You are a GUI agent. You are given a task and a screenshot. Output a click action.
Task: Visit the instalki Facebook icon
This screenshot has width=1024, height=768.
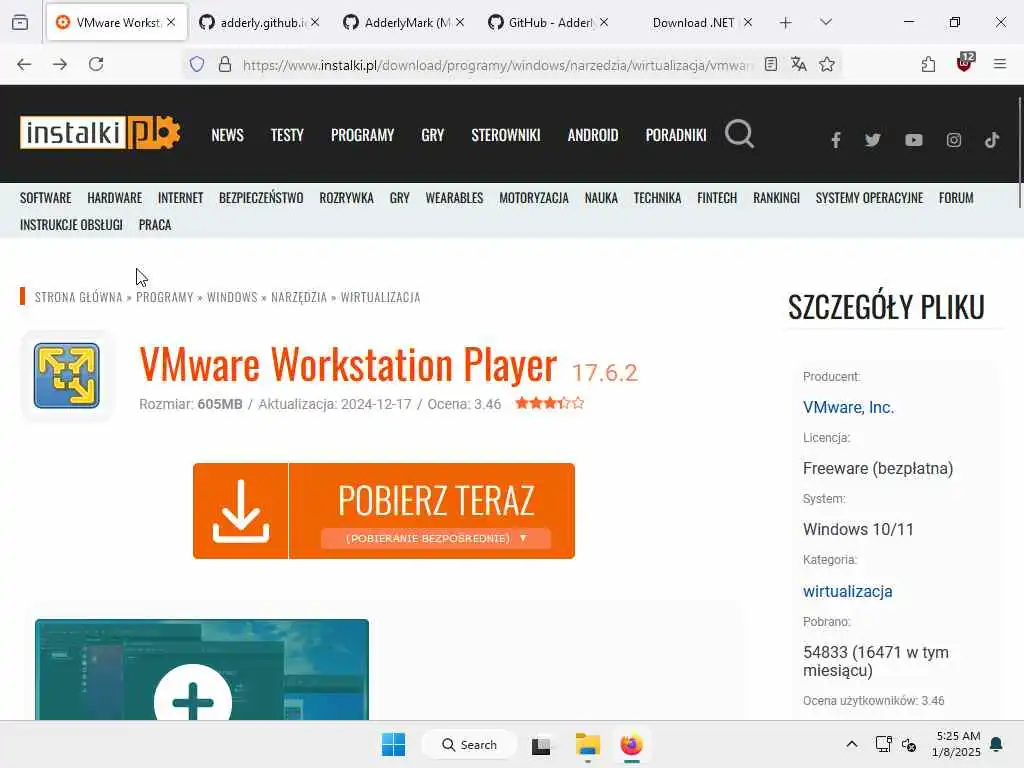pos(835,140)
